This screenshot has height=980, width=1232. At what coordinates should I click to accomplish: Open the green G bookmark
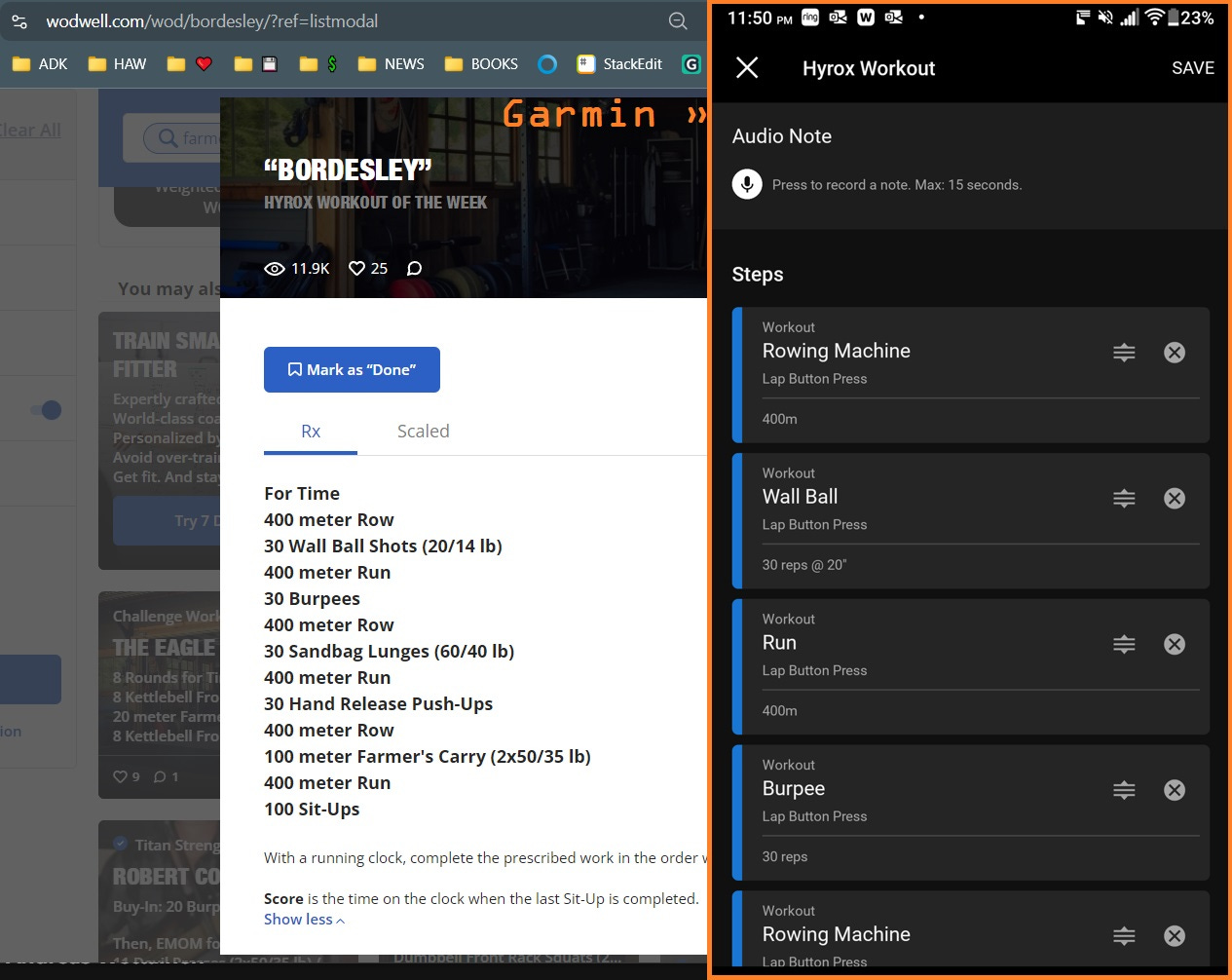coord(691,64)
